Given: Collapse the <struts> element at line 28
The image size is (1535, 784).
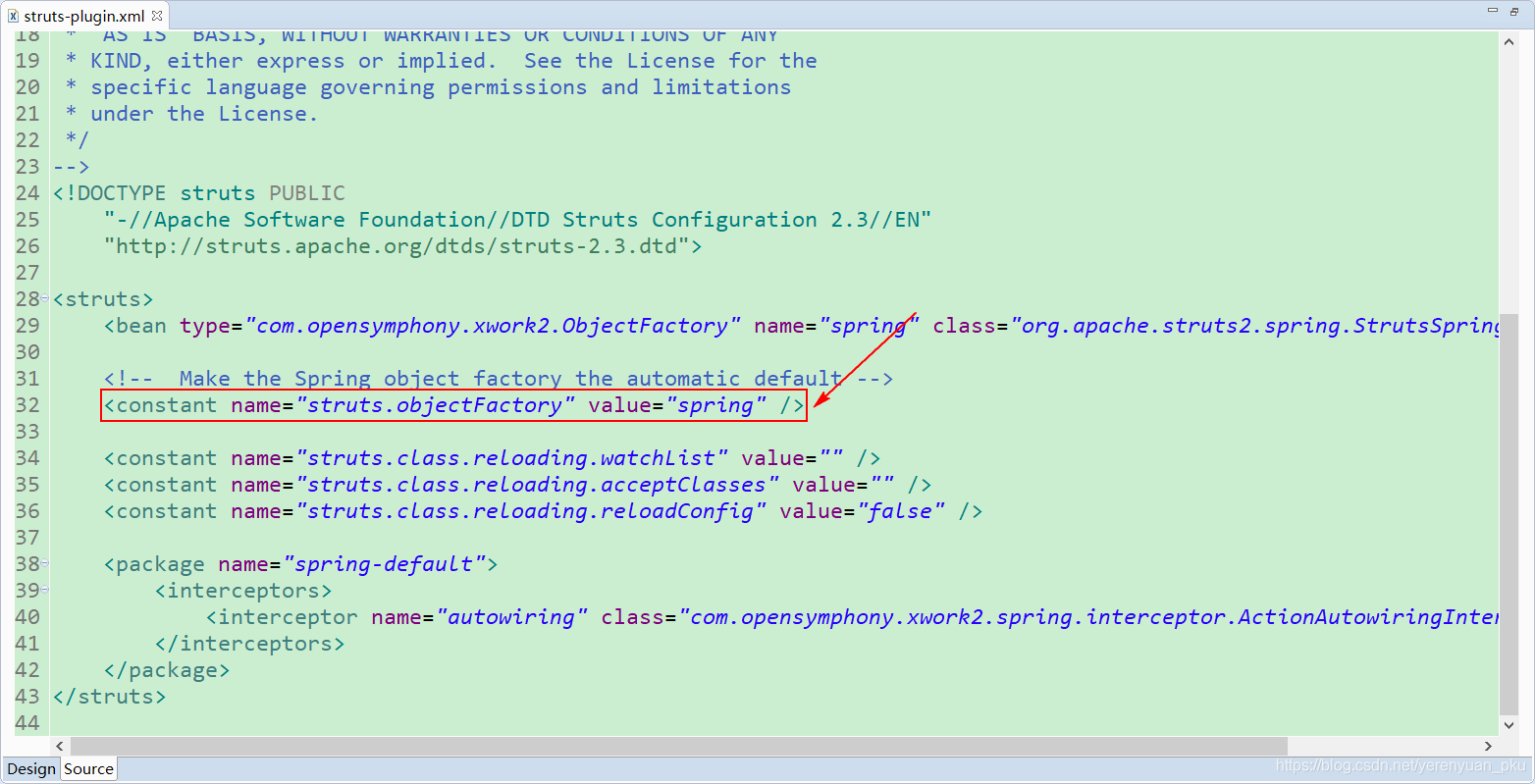Looking at the screenshot, I should 45,298.
